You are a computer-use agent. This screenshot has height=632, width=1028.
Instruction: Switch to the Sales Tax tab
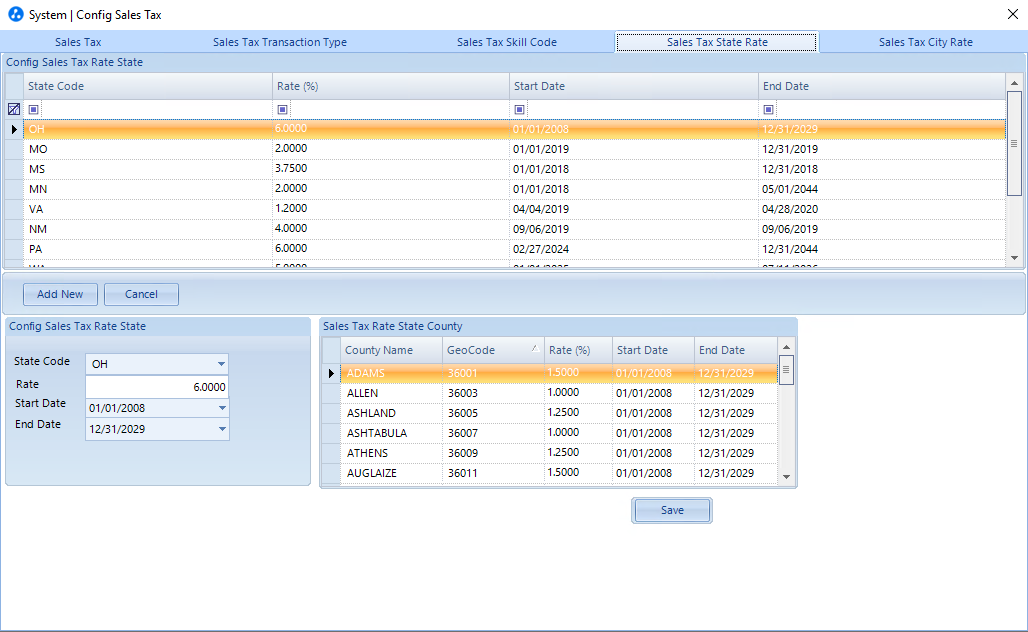point(78,42)
